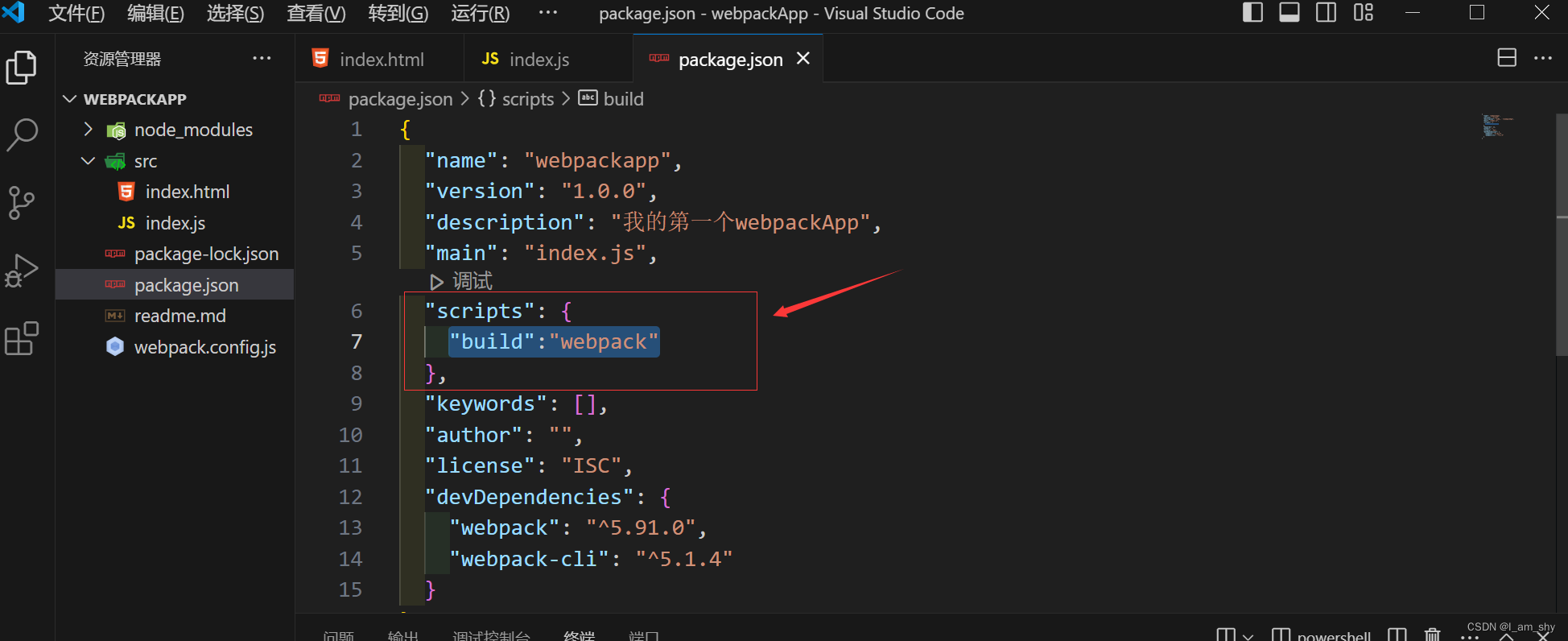Screen dimensions: 1568x641
Task: Click npm icon beside package-lock.json
Action: point(115,254)
